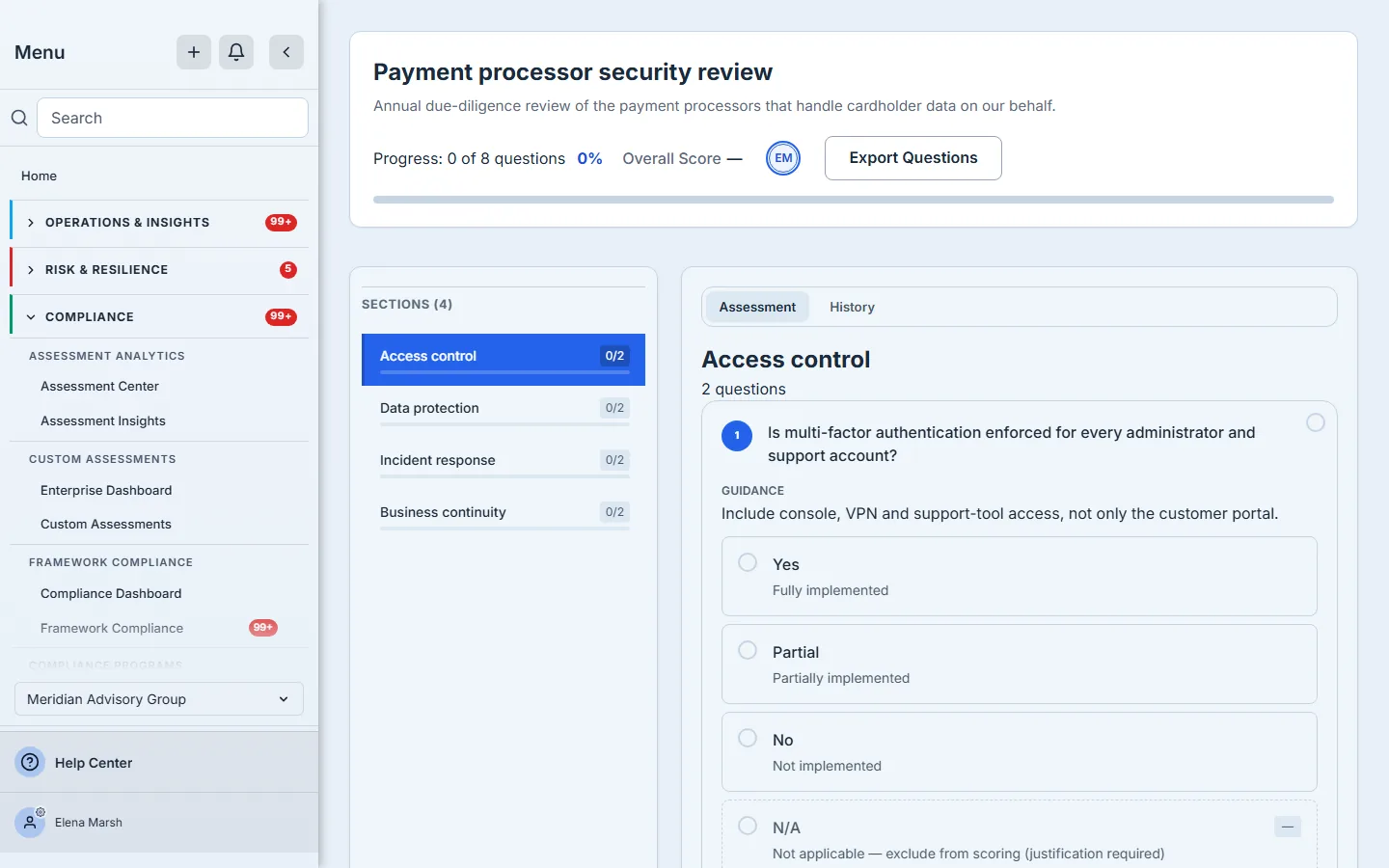Open Framework Compliance link

click(112, 628)
